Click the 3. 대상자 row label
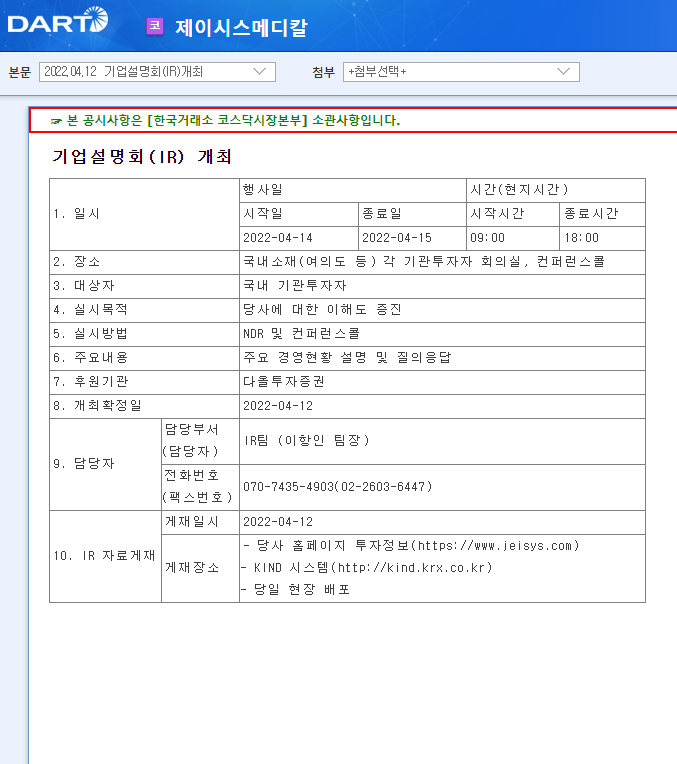Viewport: 677px width, 764px height. pos(144,286)
